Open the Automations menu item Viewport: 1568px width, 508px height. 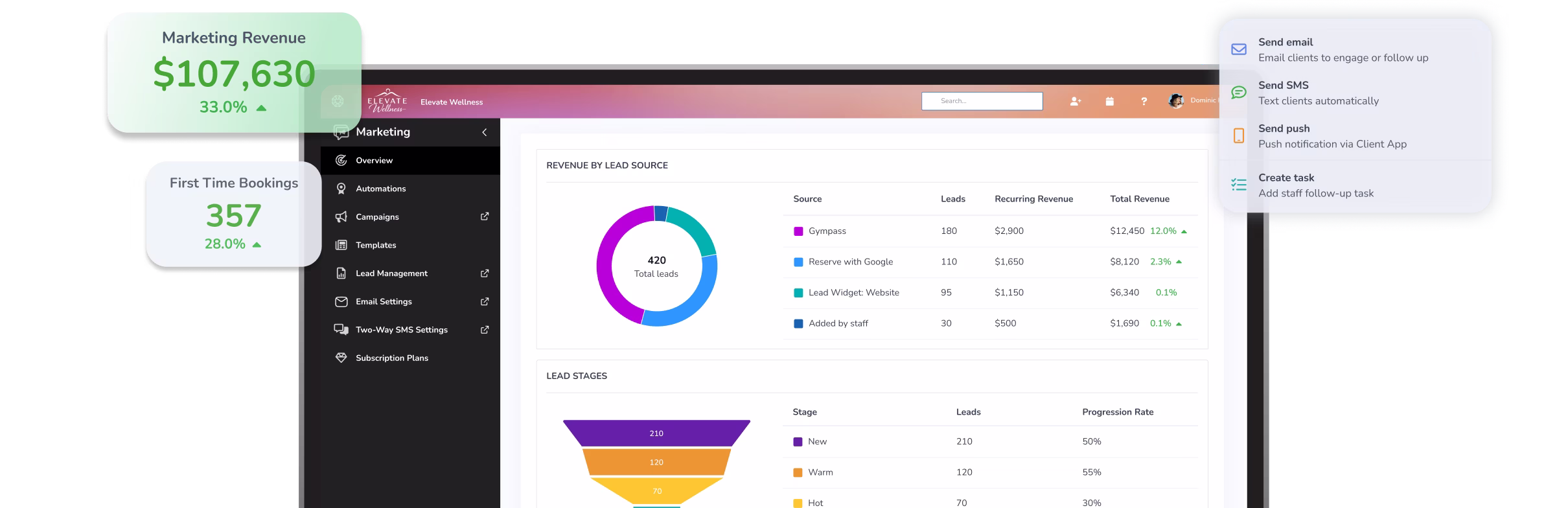pyautogui.click(x=410, y=189)
